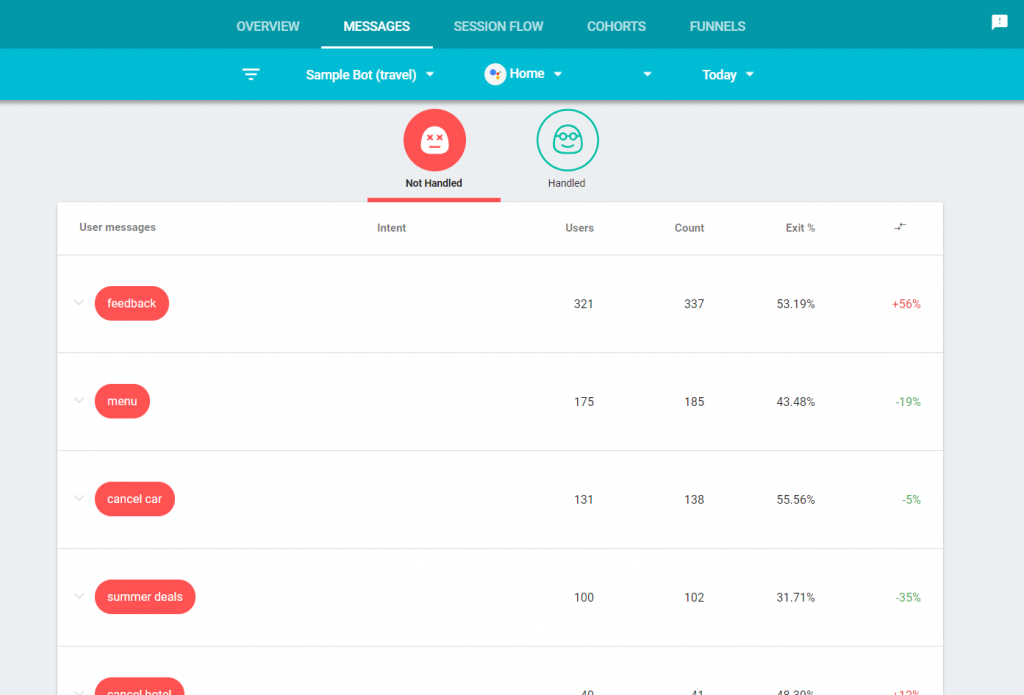Click the 102 count value for summer deals
The image size is (1024, 695).
pos(694,598)
